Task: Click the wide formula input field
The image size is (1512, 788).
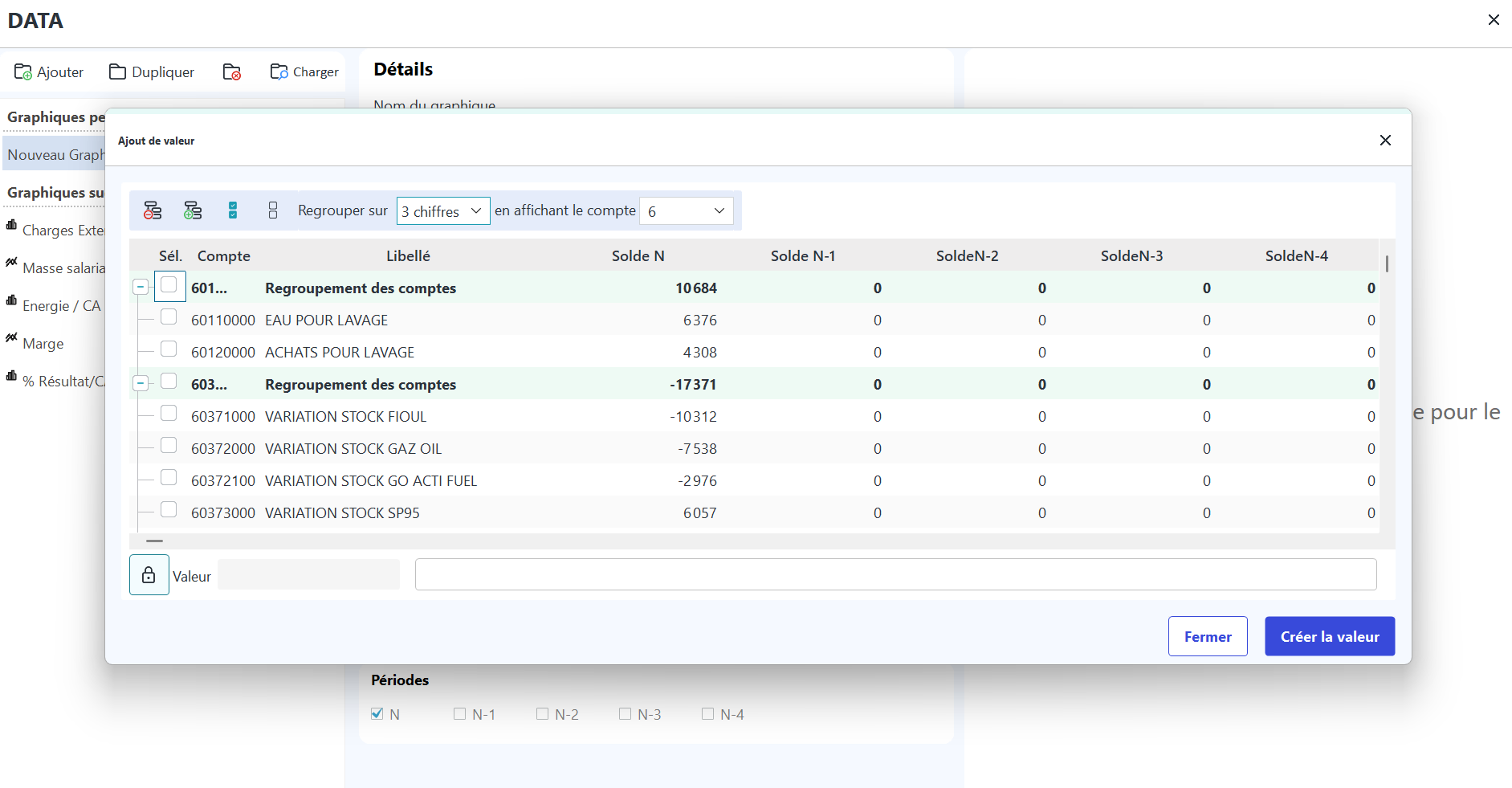Action: pyautogui.click(x=895, y=575)
